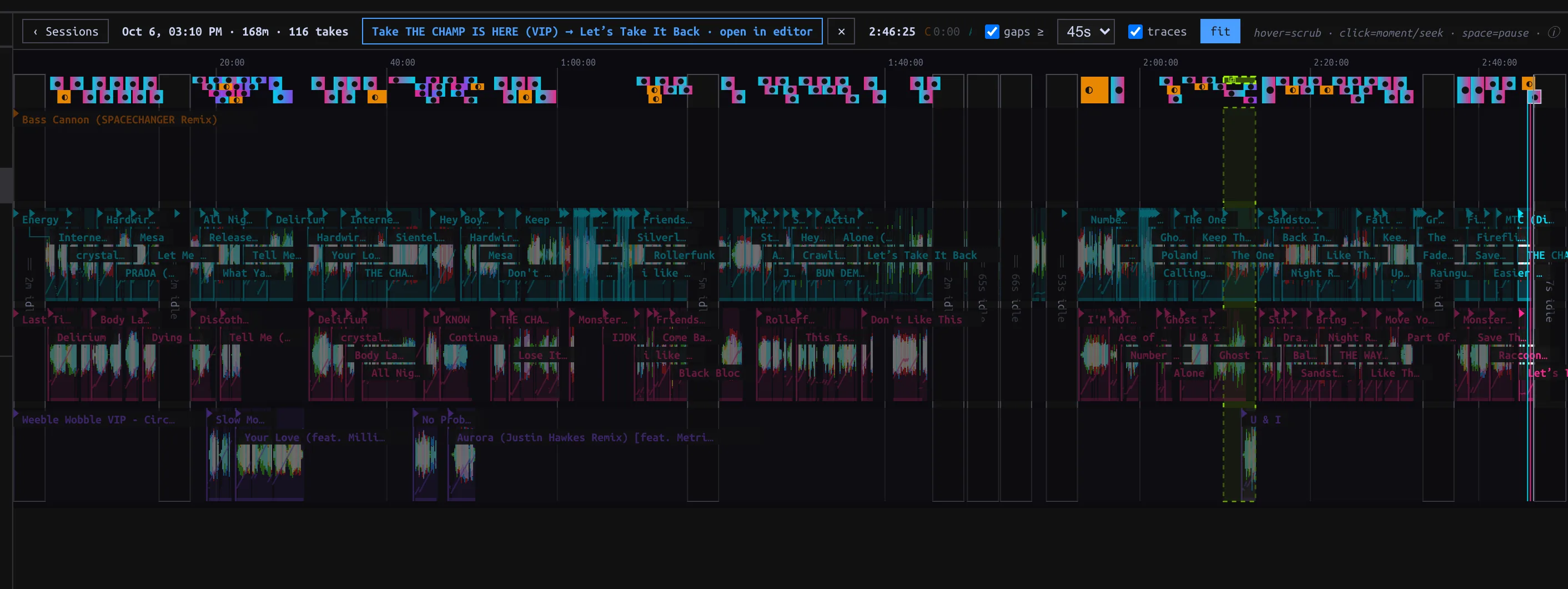
Task: Click the orange play marker beside Bass Cannon
Action: pyautogui.click(x=17, y=113)
